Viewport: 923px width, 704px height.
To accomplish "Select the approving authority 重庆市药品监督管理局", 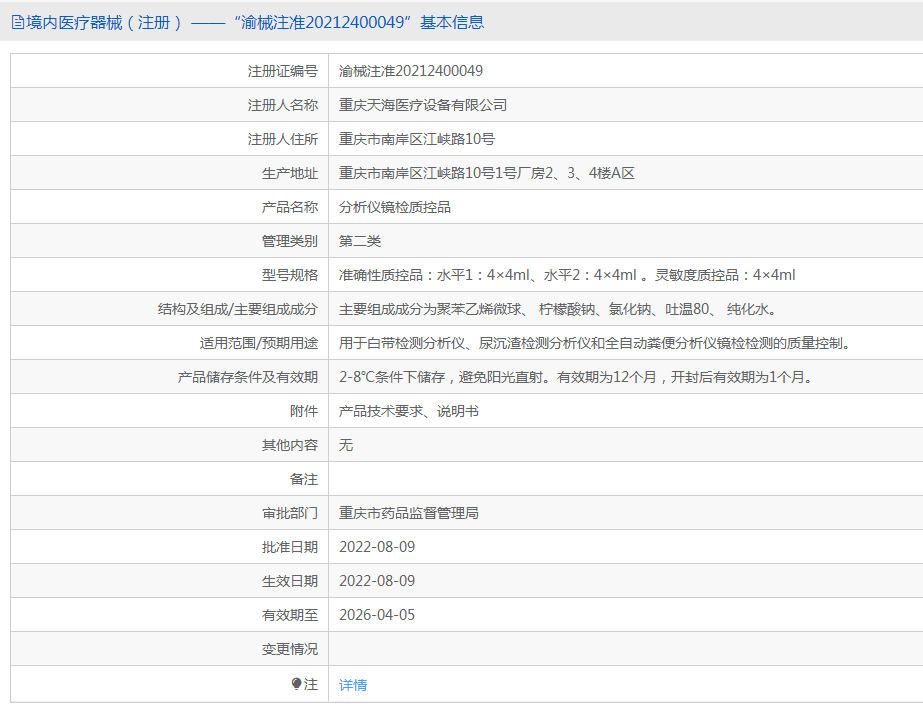I will coord(409,513).
